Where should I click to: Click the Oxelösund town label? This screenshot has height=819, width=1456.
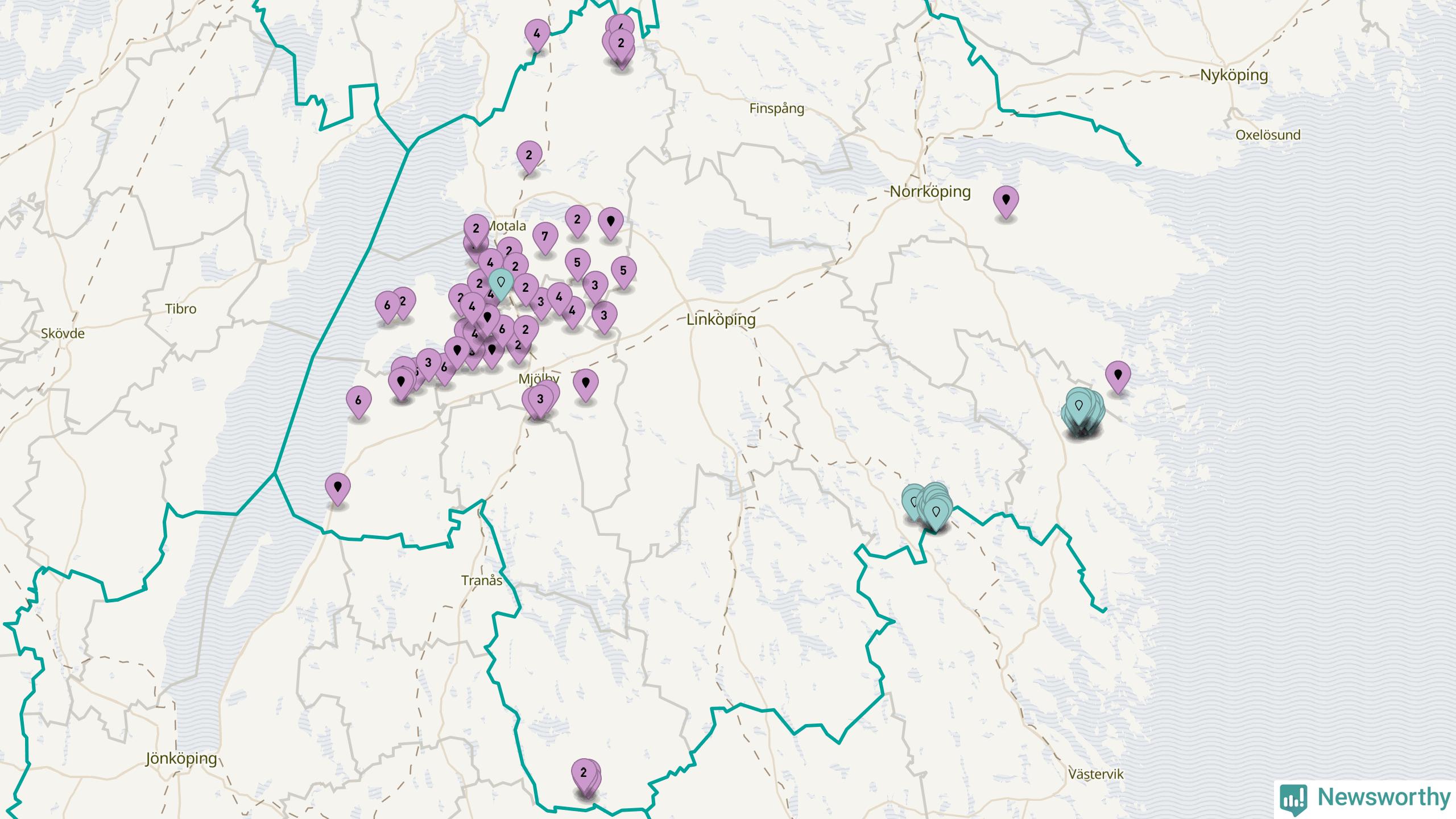click(1268, 135)
